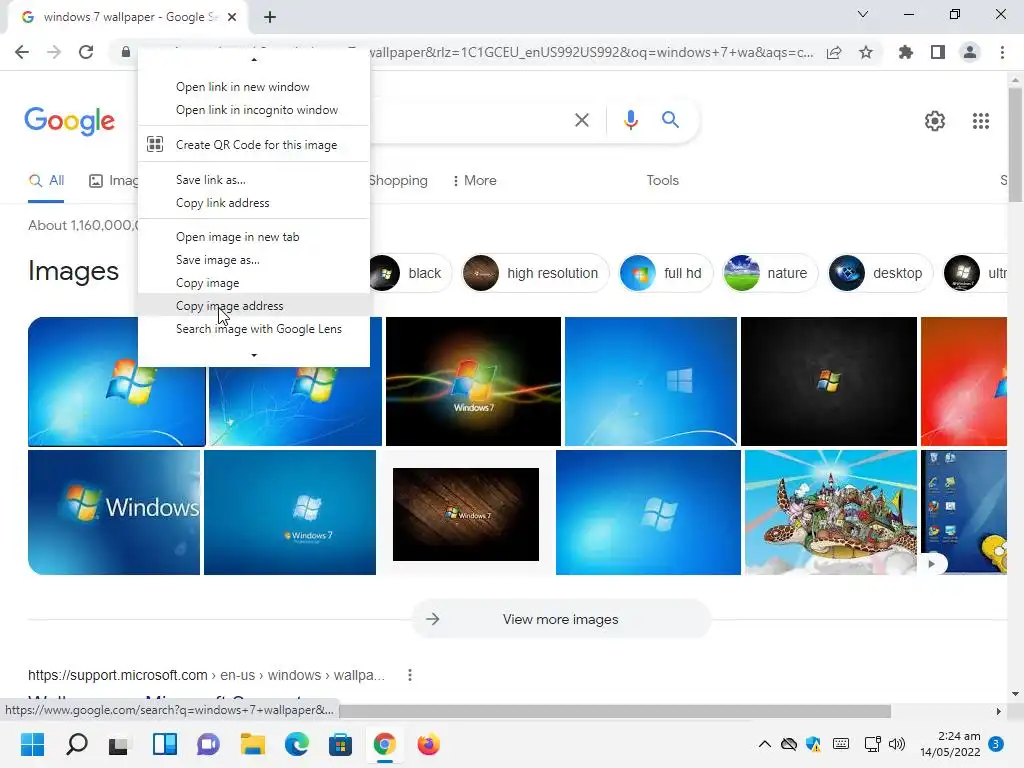The height and width of the screenshot is (768, 1024).
Task: Filter images by desktop chip
Action: 880,273
